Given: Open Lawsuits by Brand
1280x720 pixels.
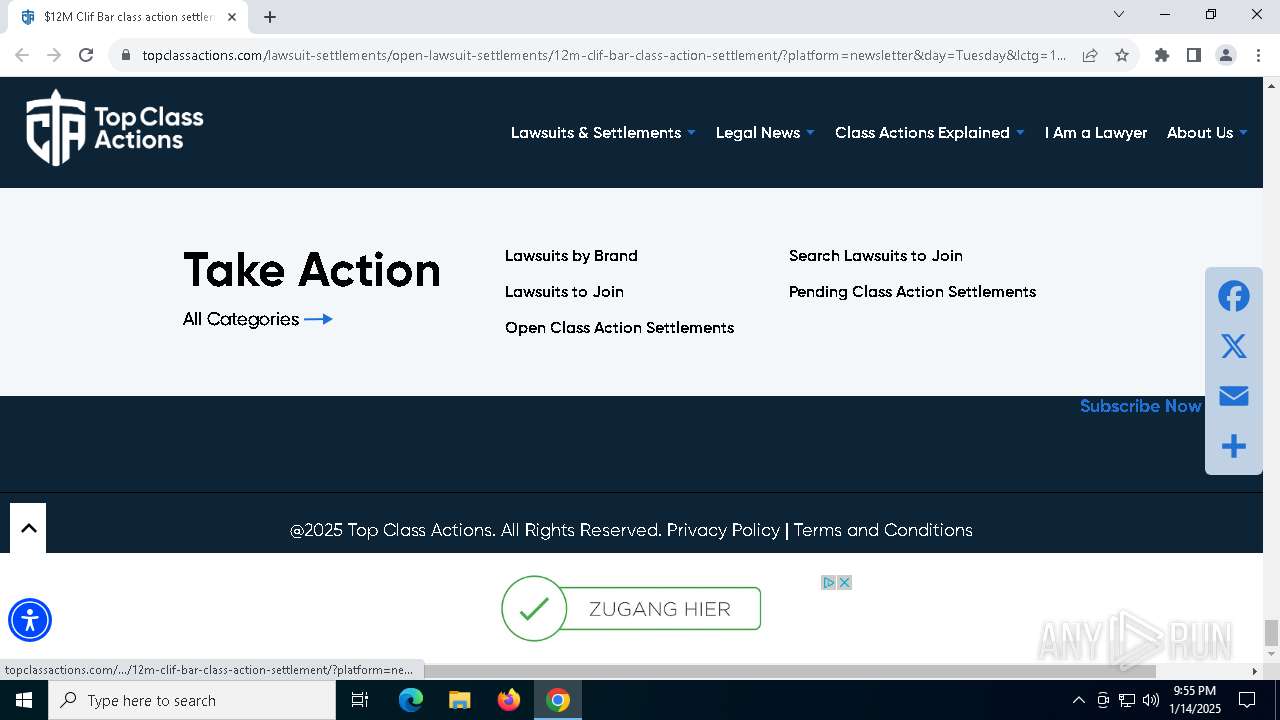Looking at the screenshot, I should pyautogui.click(x=571, y=256).
